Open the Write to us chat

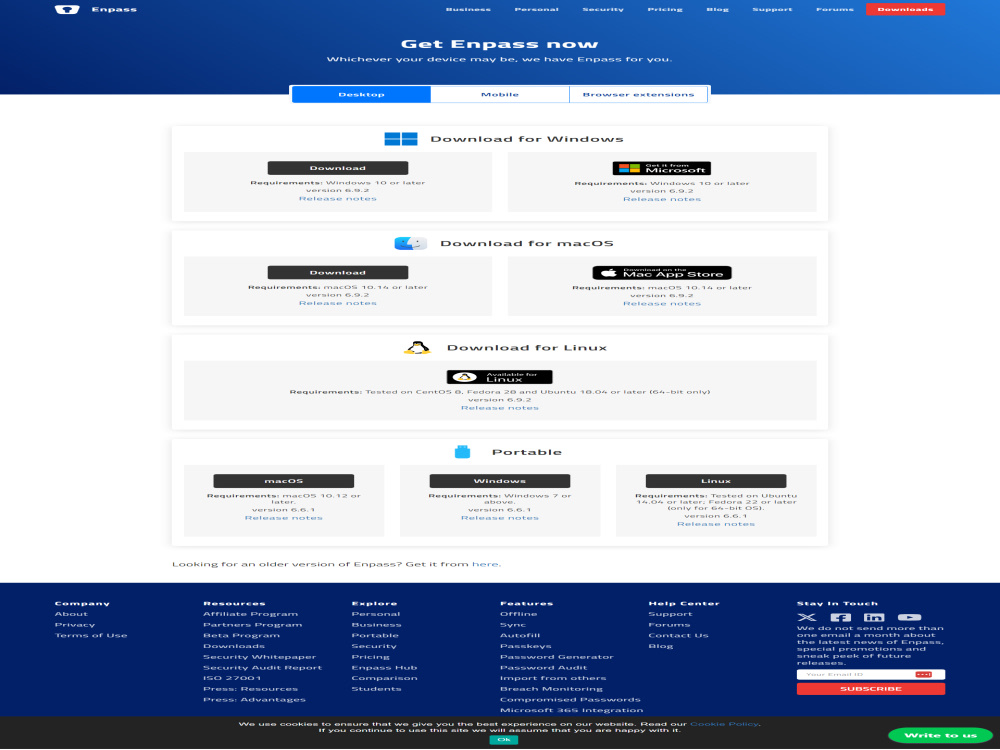point(940,735)
